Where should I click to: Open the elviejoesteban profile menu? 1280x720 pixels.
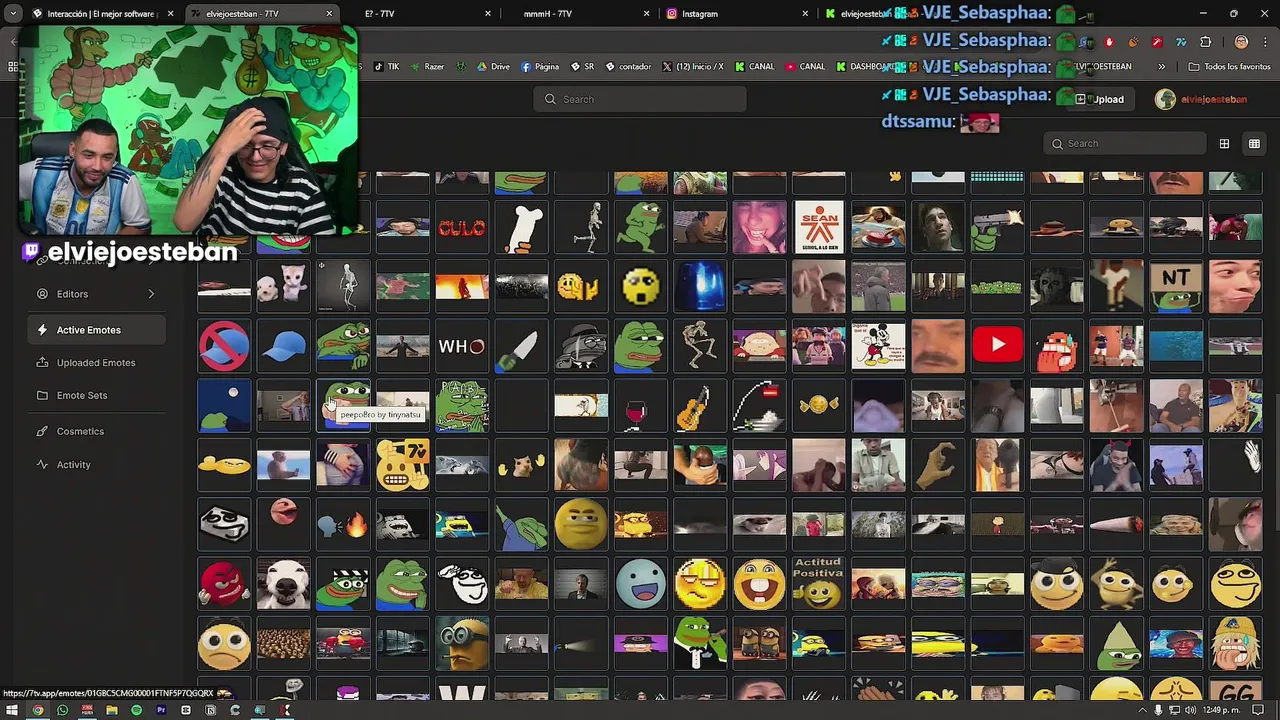point(1201,99)
